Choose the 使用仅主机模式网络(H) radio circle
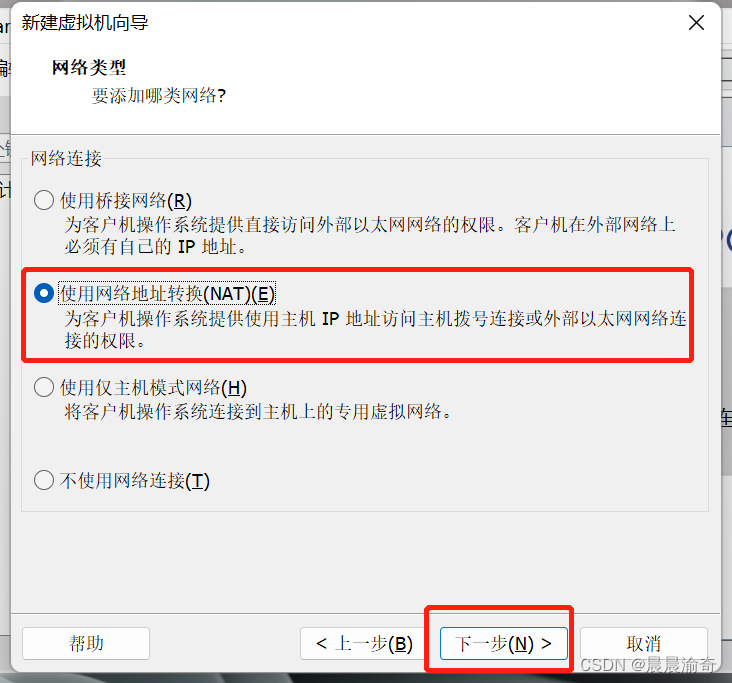This screenshot has width=732, height=683. pos(44,387)
